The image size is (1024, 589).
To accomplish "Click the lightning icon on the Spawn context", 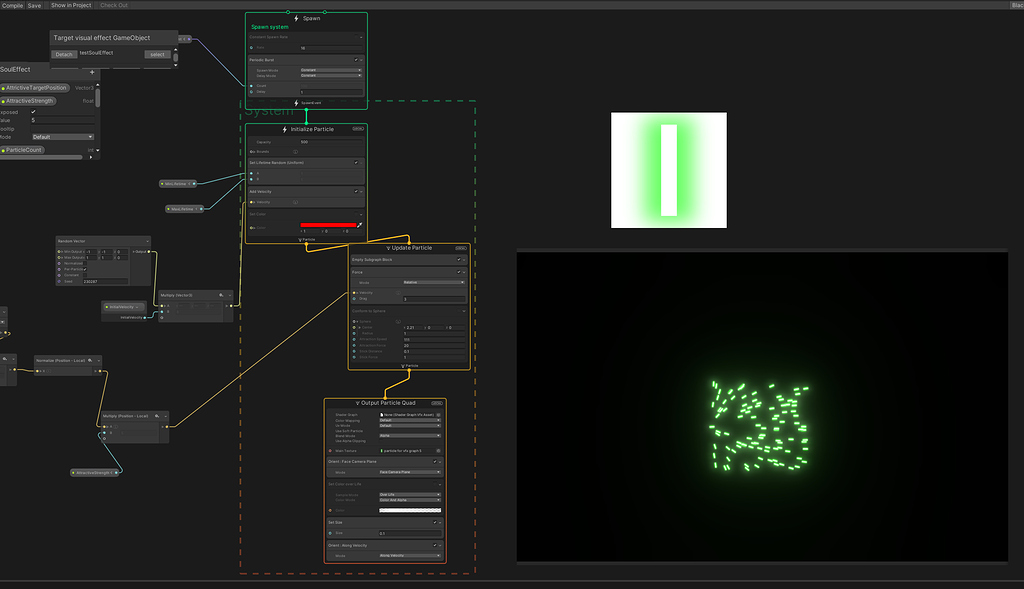I will point(296,18).
